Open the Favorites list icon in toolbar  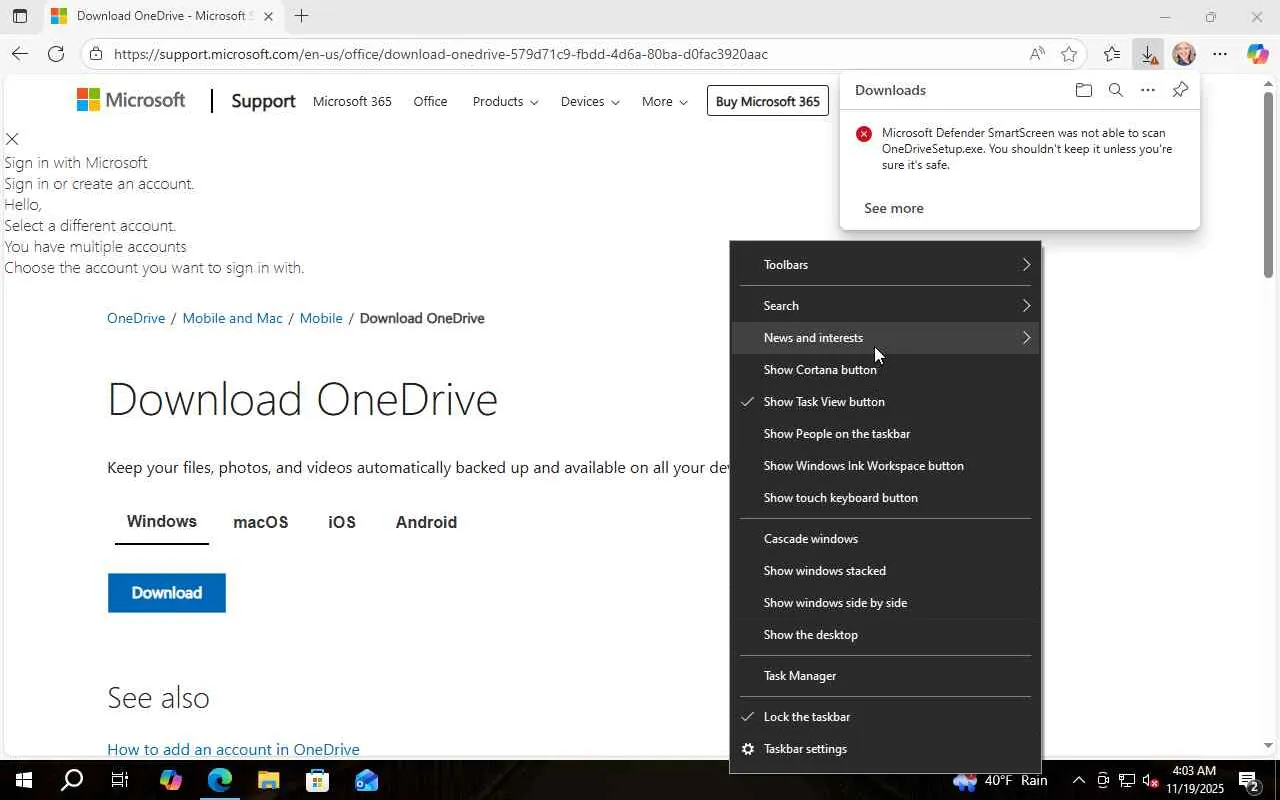point(1112,54)
